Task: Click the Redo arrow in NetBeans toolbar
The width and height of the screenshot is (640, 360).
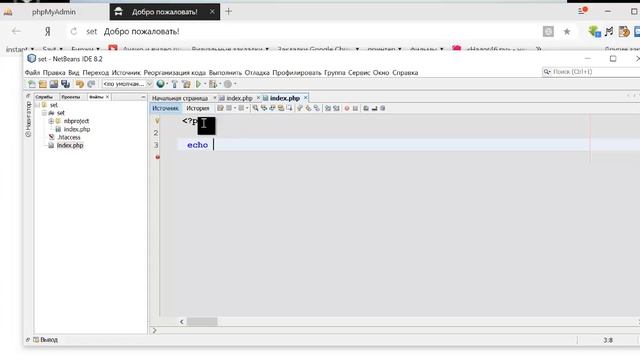Action: point(91,84)
